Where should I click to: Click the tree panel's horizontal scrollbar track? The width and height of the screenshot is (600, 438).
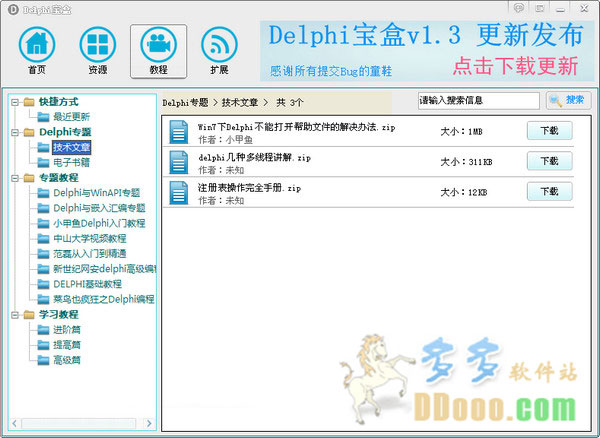coord(78,423)
